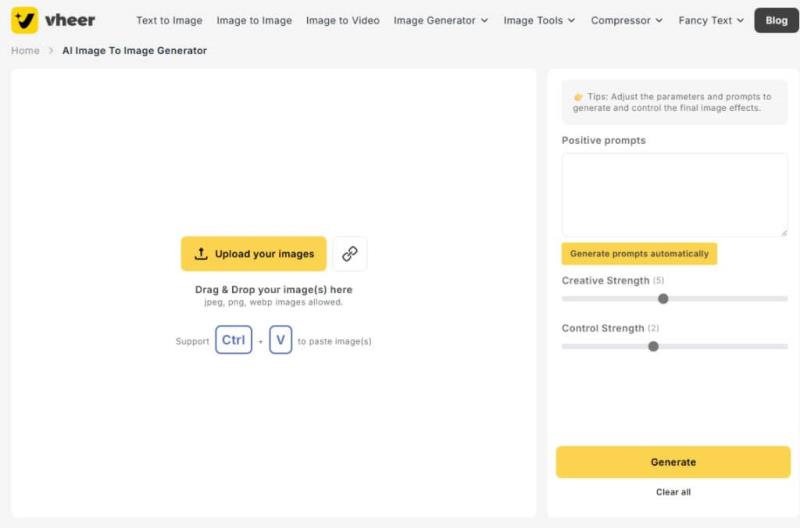Click the Ctrl key icon
This screenshot has width=800, height=528.
point(234,340)
